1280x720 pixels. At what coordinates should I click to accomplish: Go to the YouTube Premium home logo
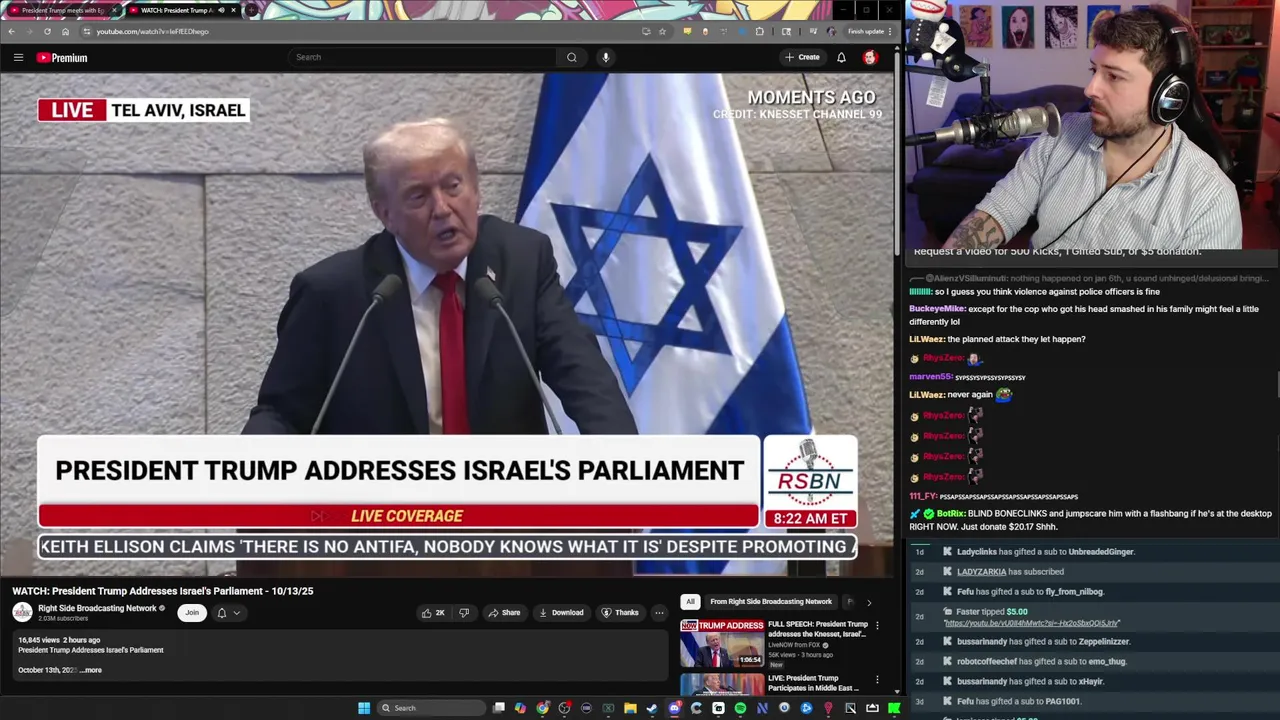click(x=62, y=58)
